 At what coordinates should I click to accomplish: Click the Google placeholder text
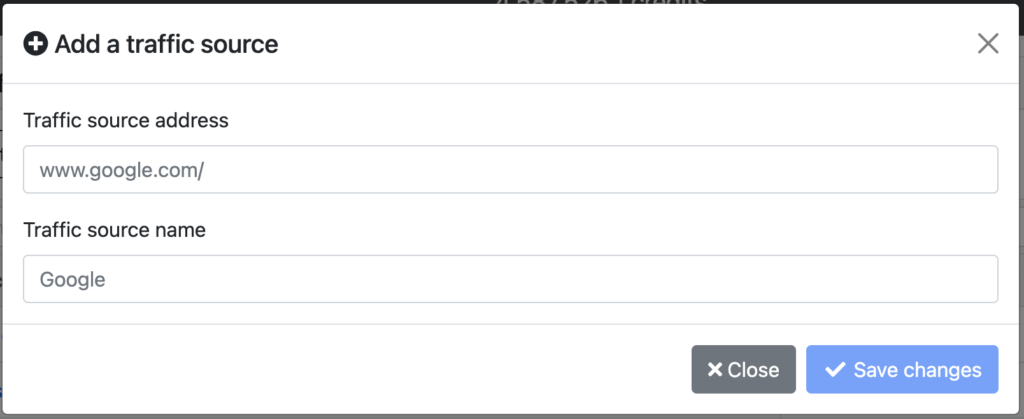72,279
